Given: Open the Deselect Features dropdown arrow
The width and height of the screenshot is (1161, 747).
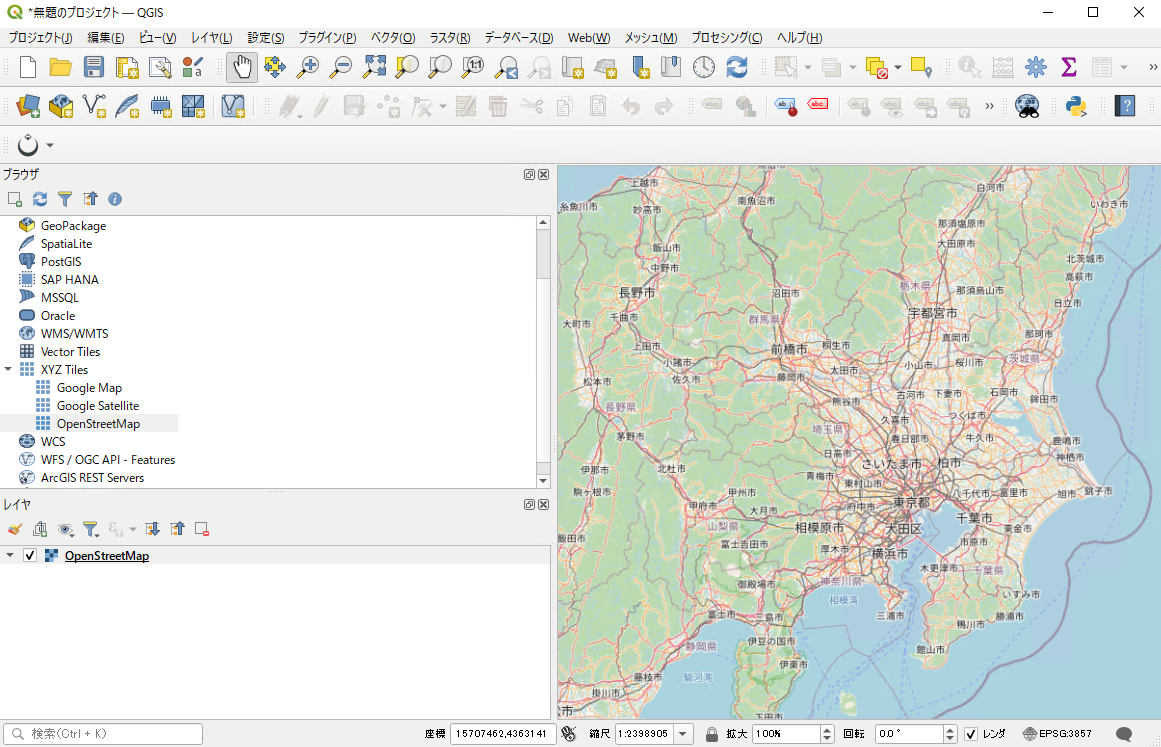Looking at the screenshot, I should [898, 67].
